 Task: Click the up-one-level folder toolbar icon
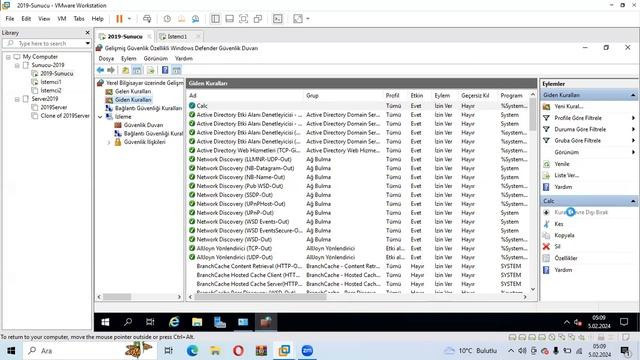point(126,70)
